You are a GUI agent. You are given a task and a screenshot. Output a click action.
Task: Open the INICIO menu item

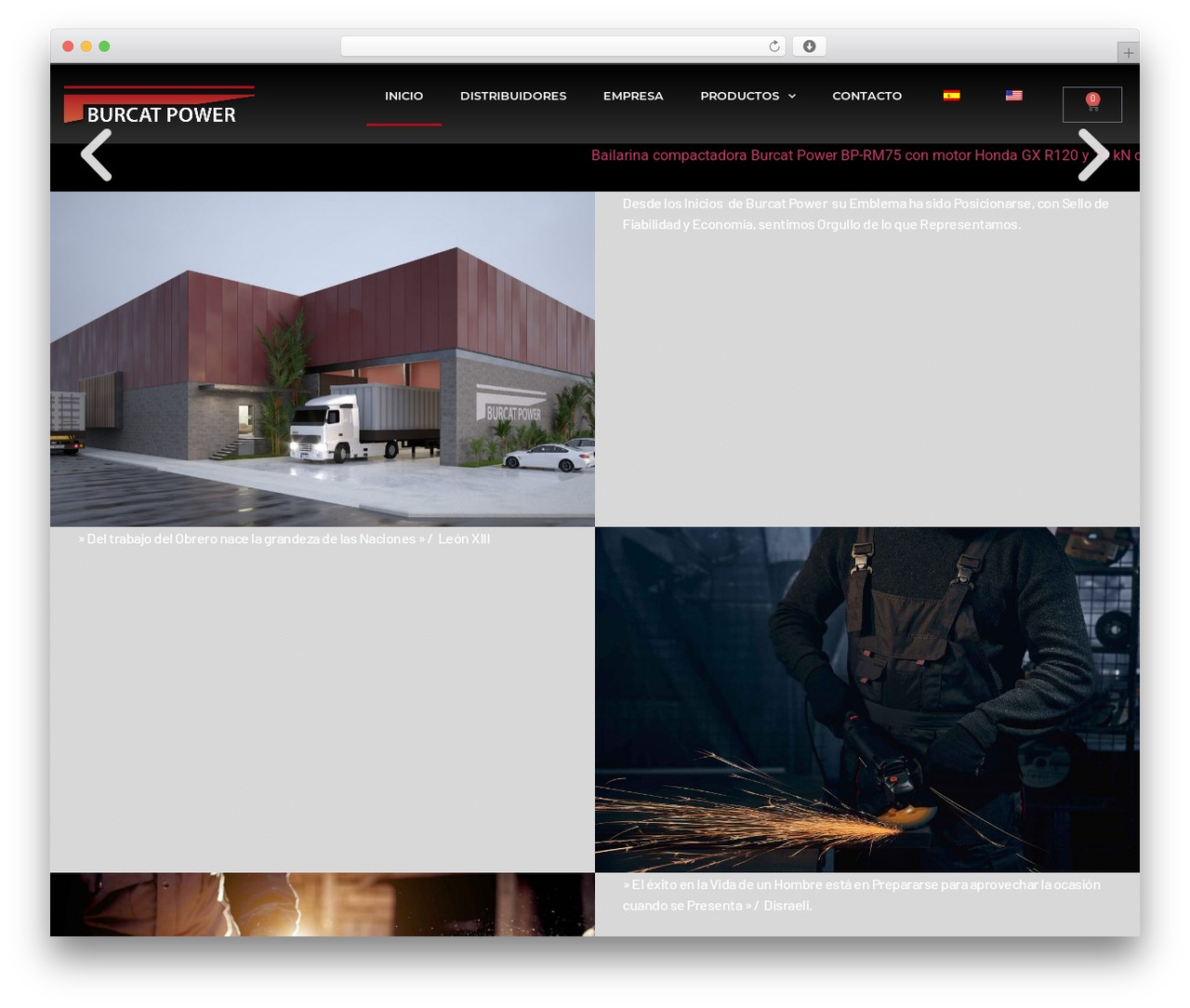click(x=403, y=96)
